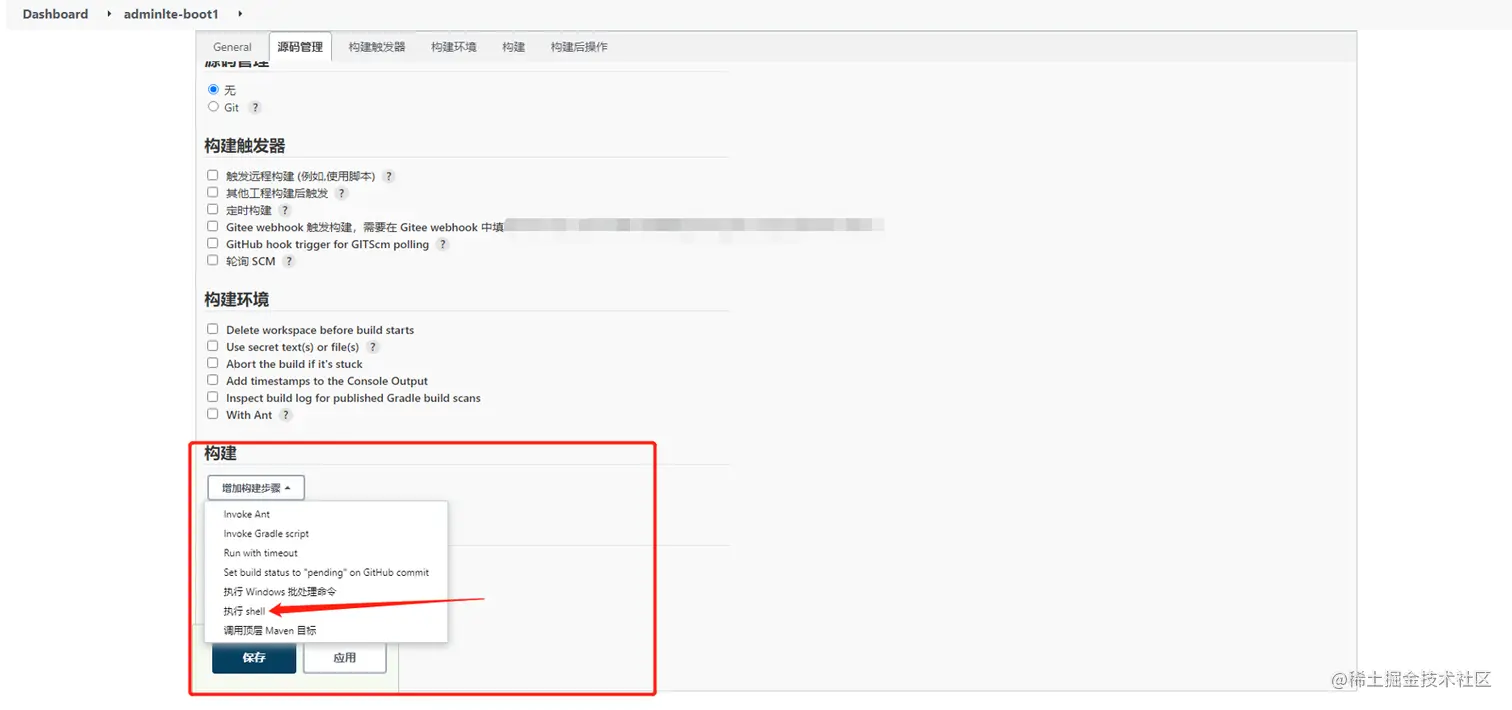Open help for 触发远程构建 option
The height and width of the screenshot is (710, 1512).
click(x=389, y=176)
